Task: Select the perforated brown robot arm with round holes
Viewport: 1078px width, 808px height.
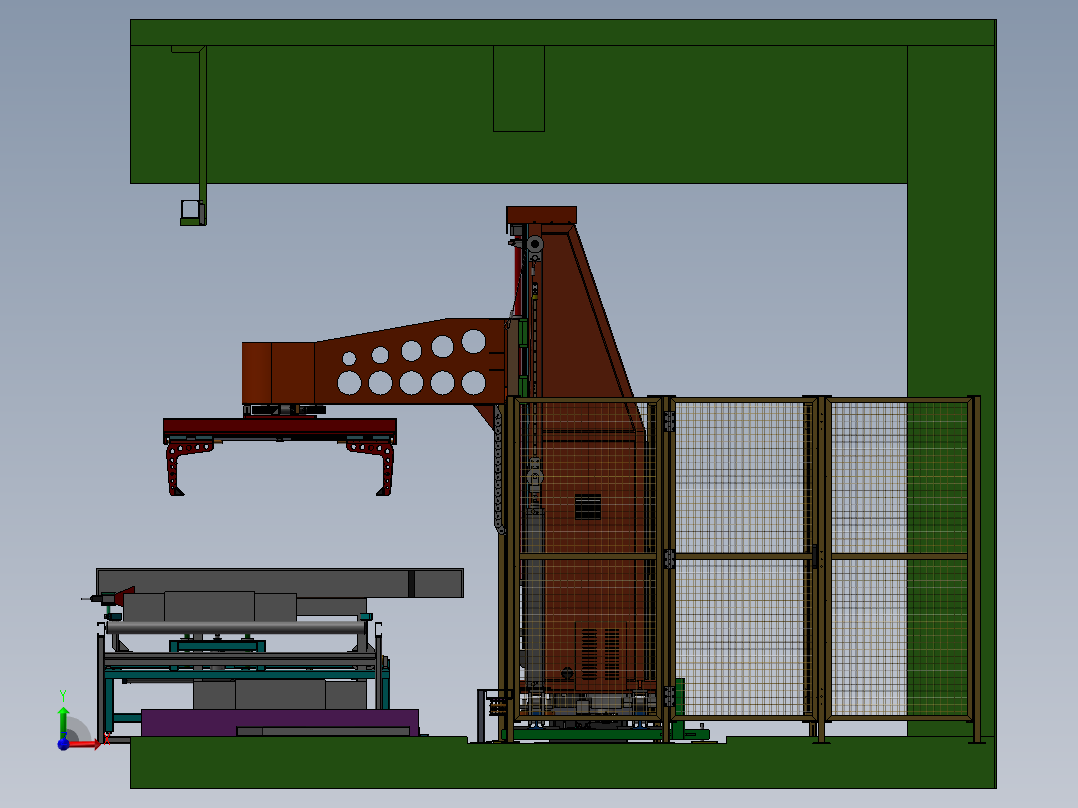Action: [x=375, y=362]
